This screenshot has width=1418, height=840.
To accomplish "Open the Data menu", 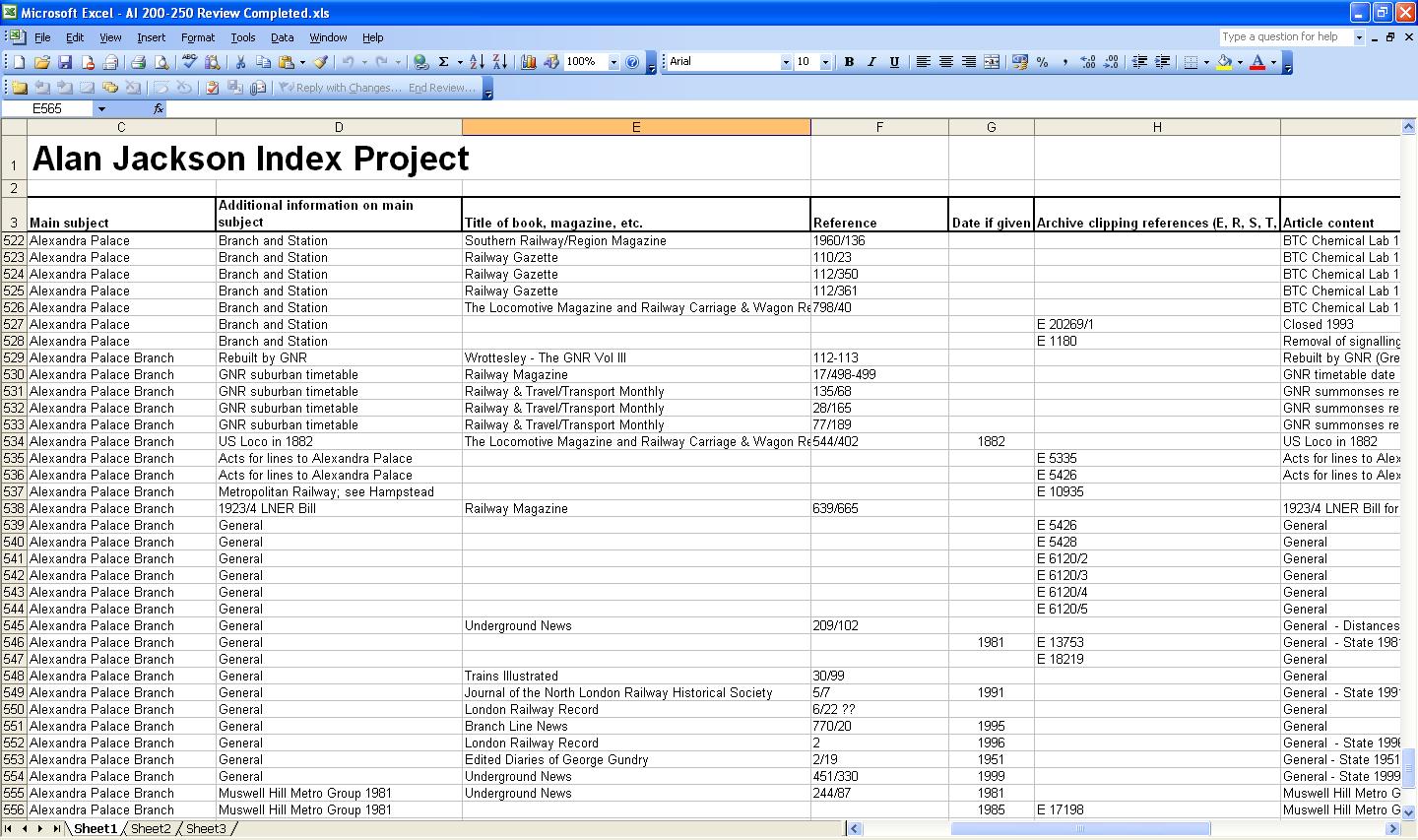I will [282, 37].
